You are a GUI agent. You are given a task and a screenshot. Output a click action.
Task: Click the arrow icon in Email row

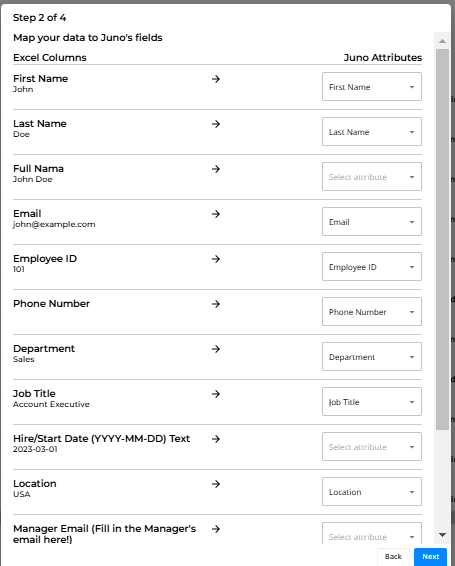216,214
